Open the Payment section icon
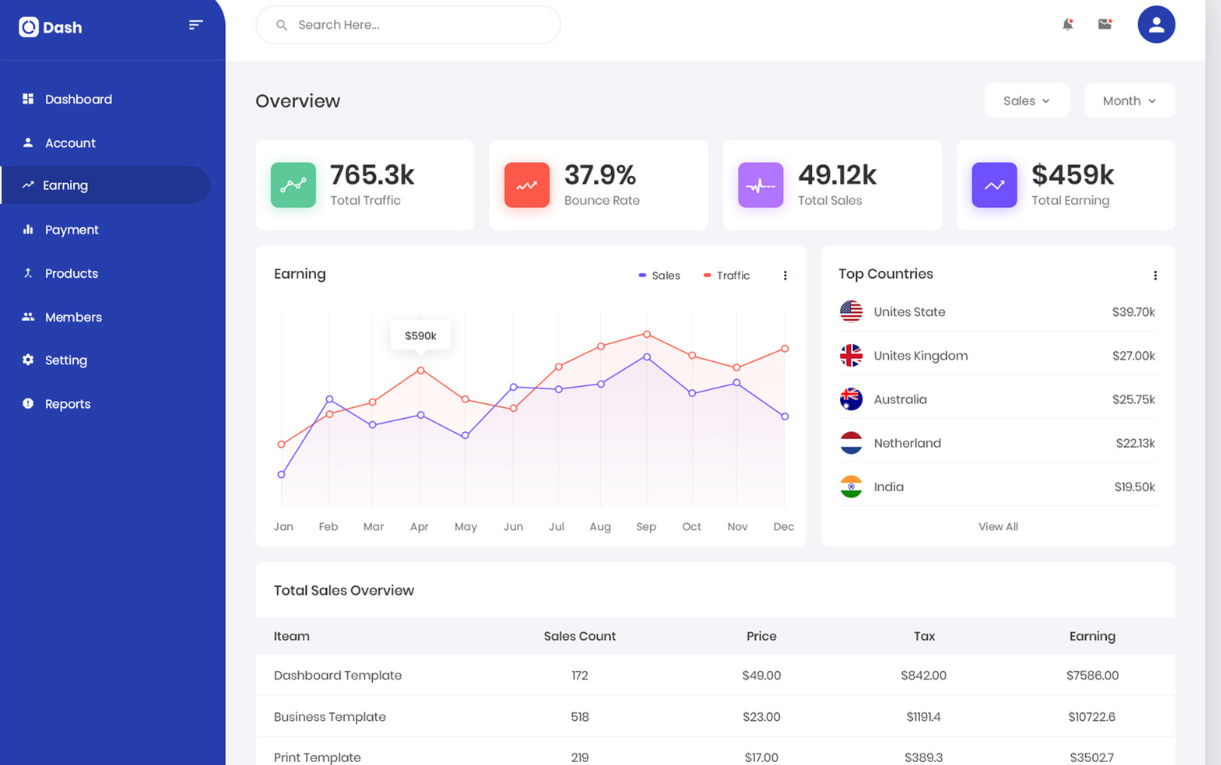1221x765 pixels. pos(27,229)
